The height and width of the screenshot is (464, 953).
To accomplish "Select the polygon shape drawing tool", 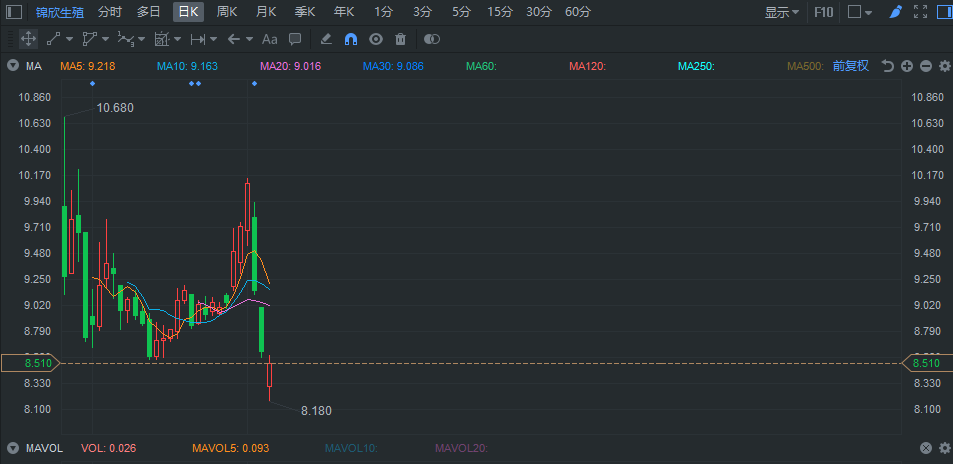I will coord(89,39).
